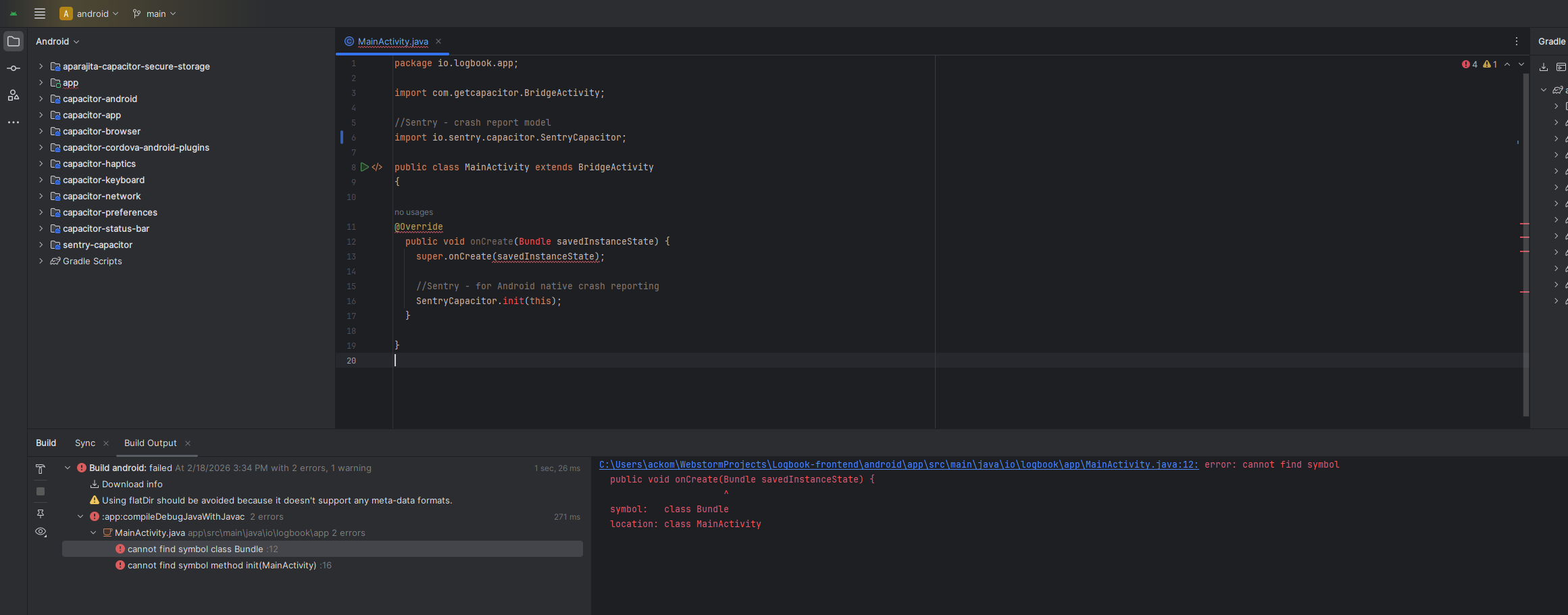The width and height of the screenshot is (1568, 615).
Task: Click the Download info entry
Action: click(x=132, y=484)
